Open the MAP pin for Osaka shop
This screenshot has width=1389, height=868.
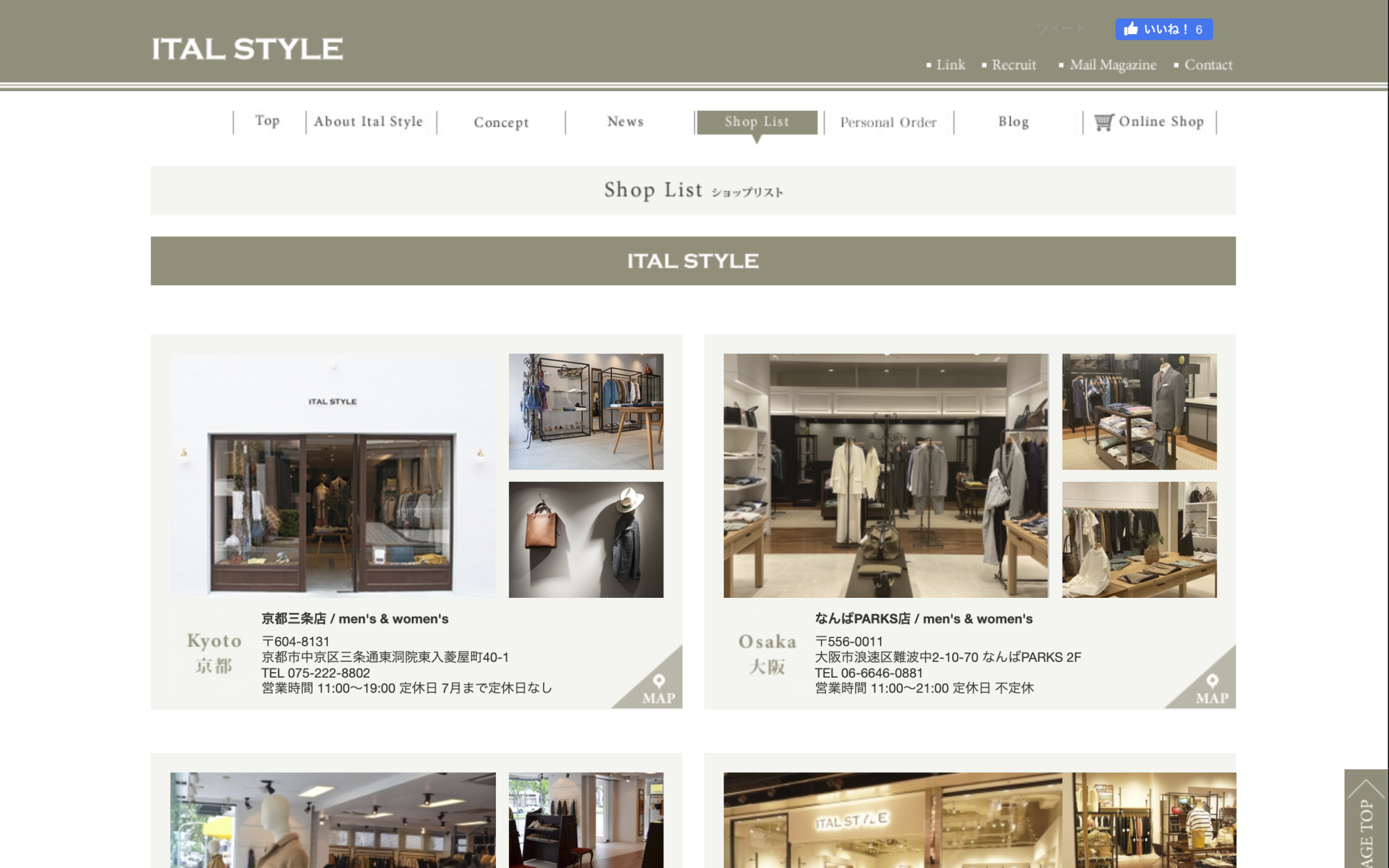coord(1212,687)
